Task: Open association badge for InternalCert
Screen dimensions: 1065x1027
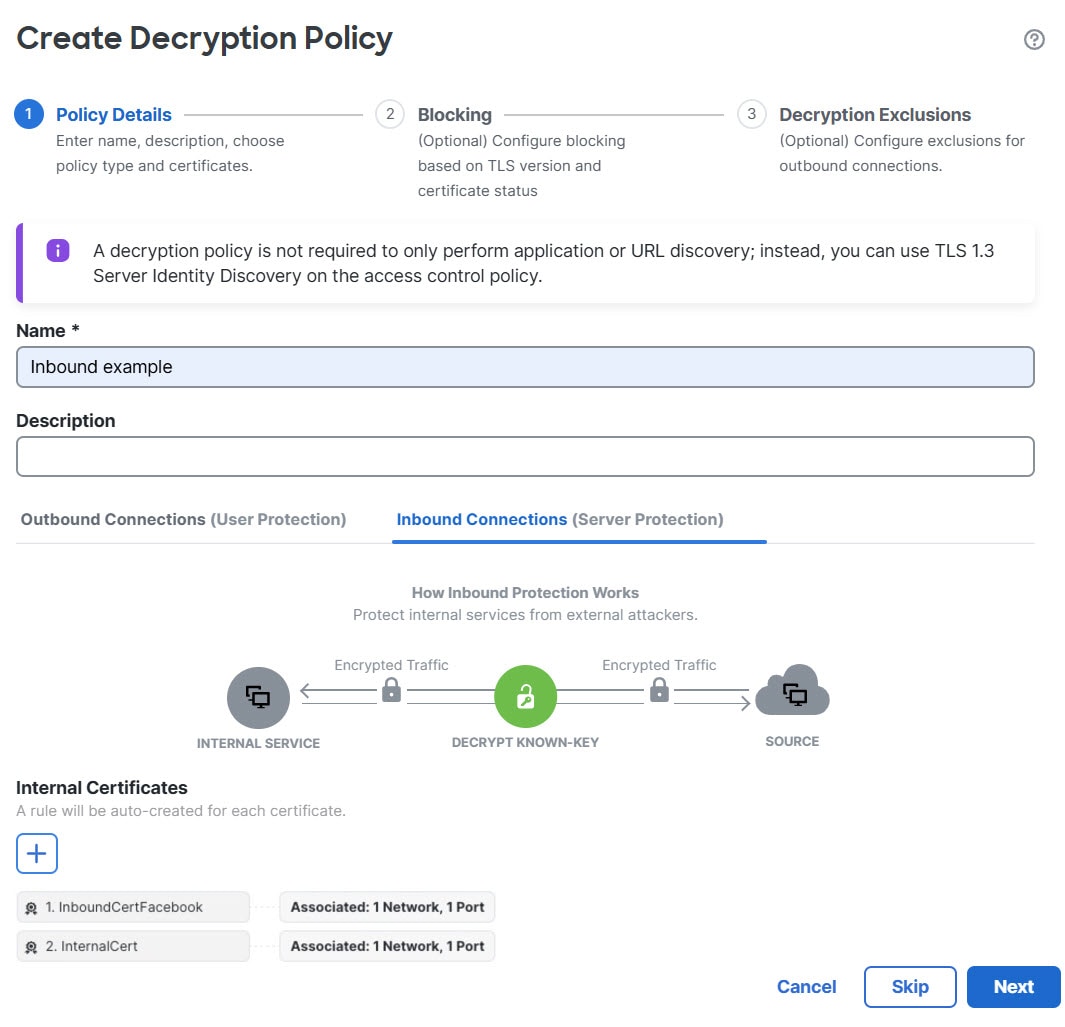Action: click(387, 946)
